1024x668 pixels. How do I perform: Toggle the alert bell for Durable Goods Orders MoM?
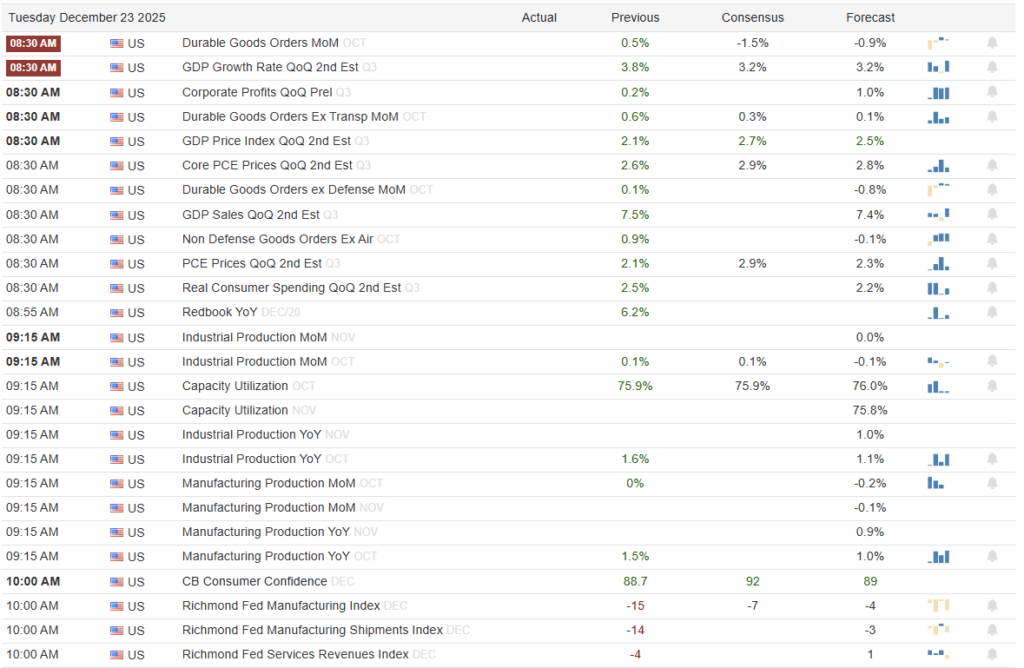pyautogui.click(x=992, y=43)
